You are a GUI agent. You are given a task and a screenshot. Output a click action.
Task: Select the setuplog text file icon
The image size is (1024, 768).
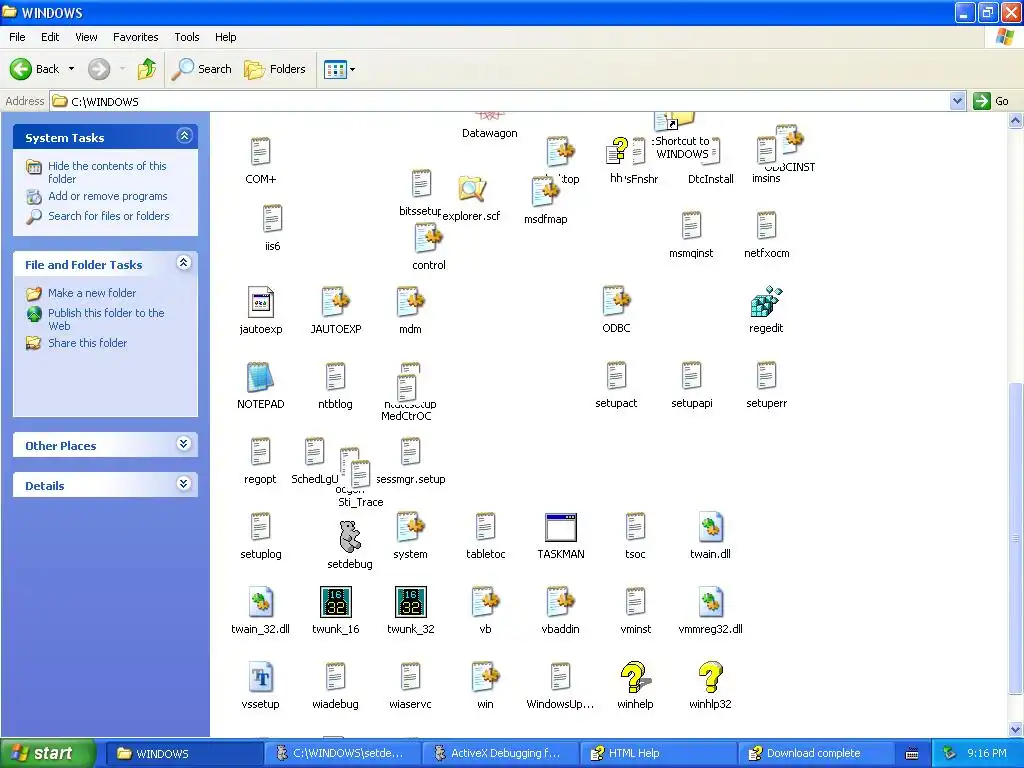pyautogui.click(x=260, y=527)
